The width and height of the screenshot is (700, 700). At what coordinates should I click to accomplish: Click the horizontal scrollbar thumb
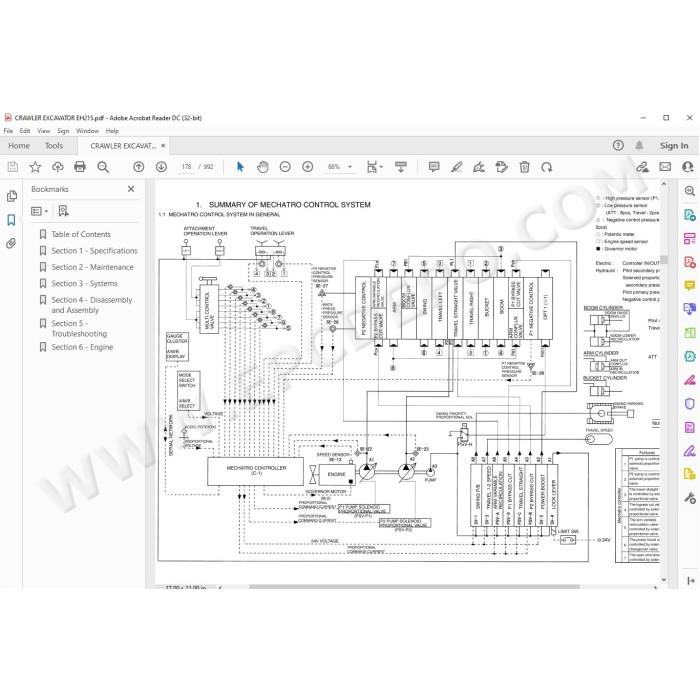(414, 587)
